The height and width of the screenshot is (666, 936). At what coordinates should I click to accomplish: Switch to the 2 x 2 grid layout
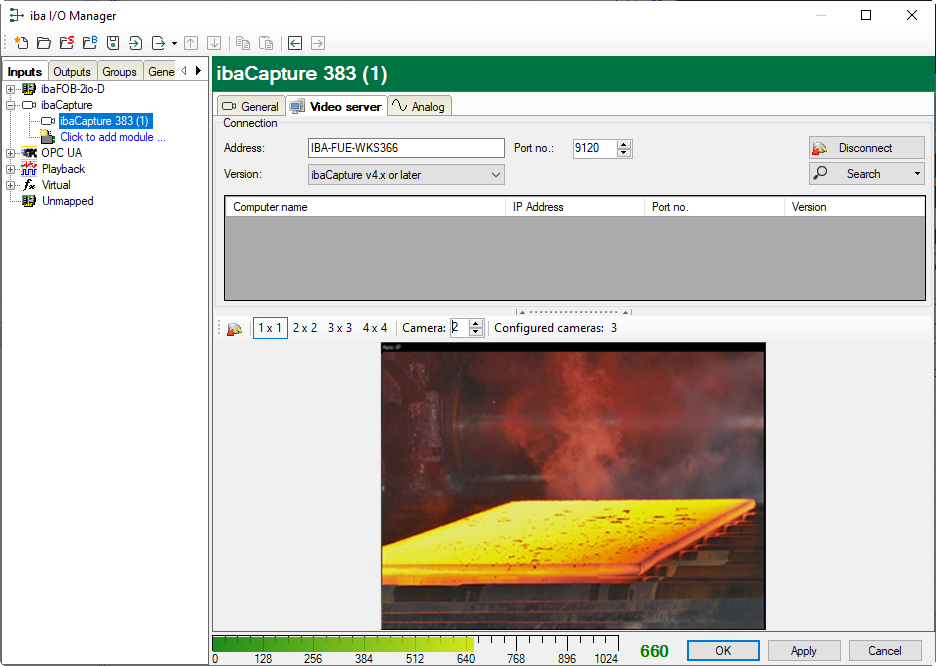[x=305, y=328]
